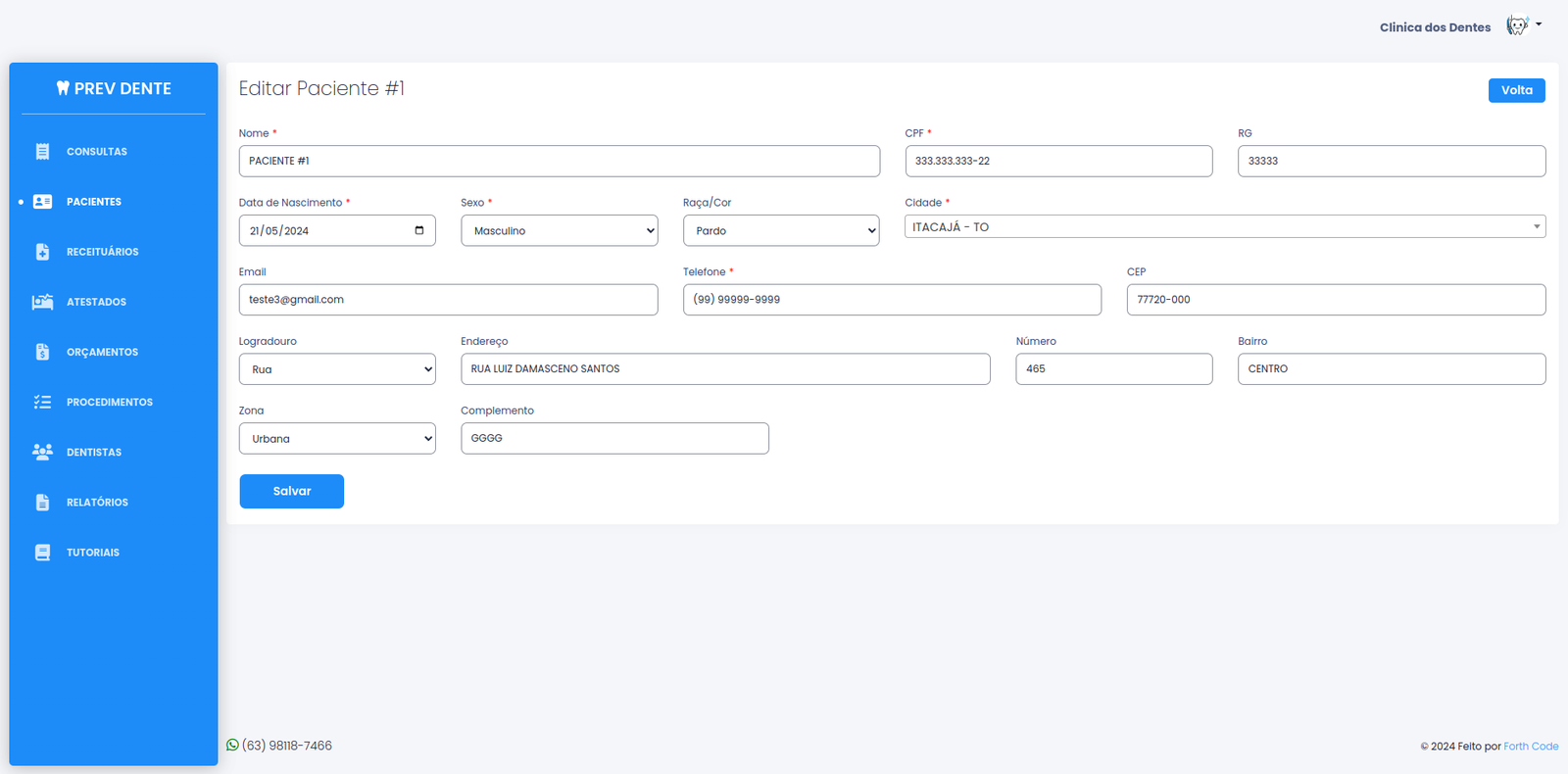Click the Dentistas people group icon
The height and width of the screenshot is (774, 1568).
point(42,452)
